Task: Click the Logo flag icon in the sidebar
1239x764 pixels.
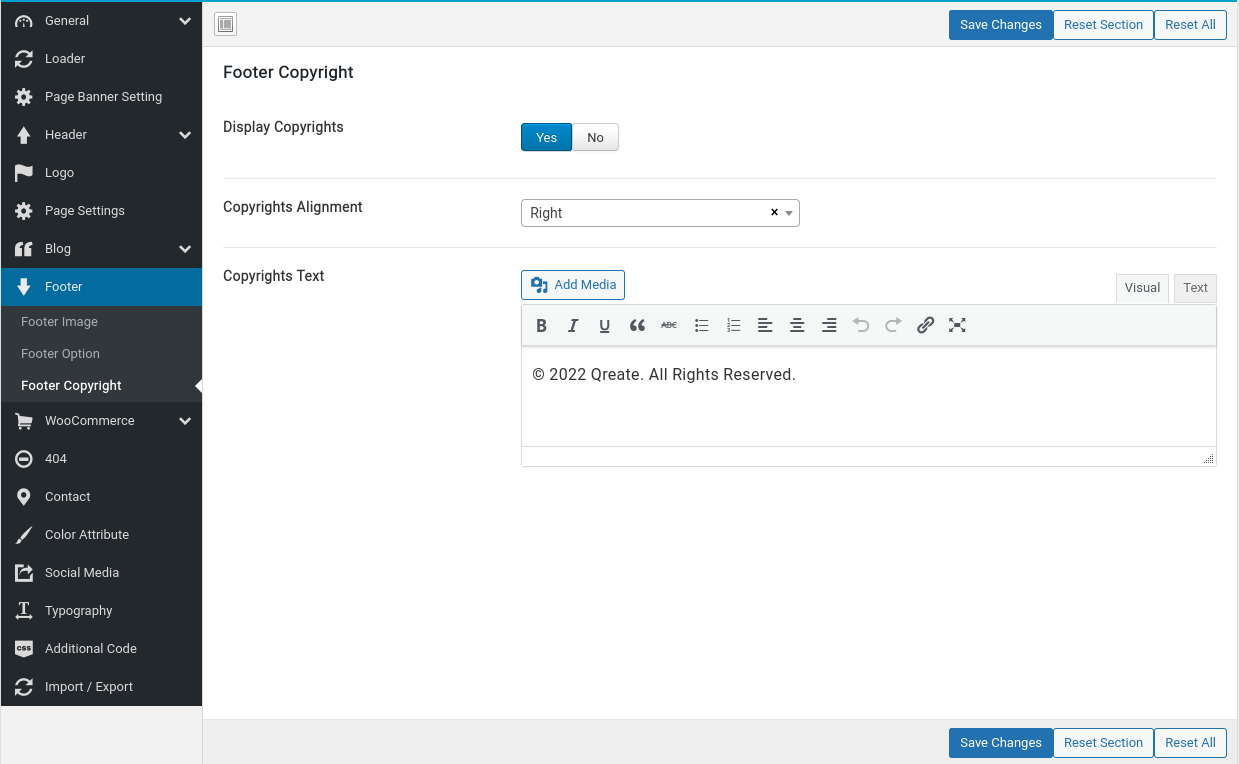Action: click(24, 173)
